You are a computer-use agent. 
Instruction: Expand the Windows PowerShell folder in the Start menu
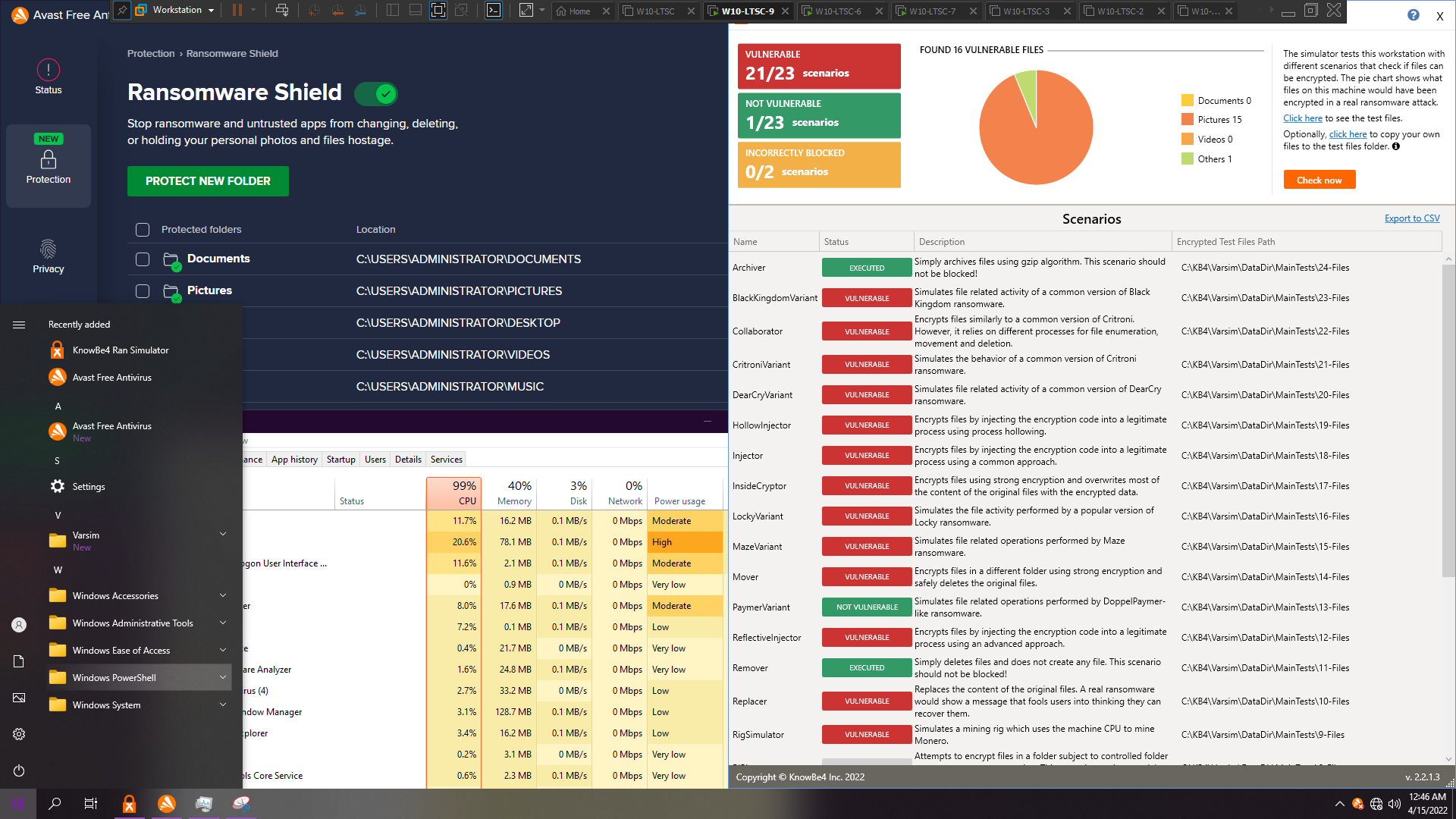coord(223,677)
